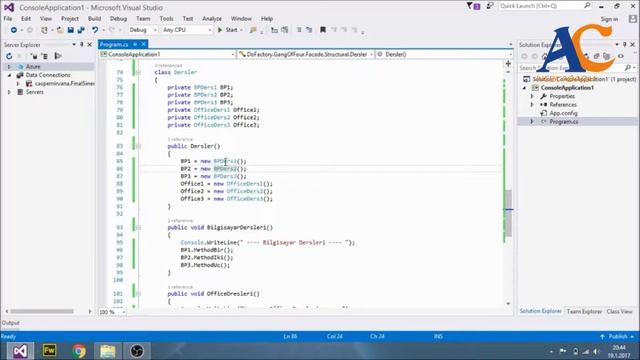Pin the Server Explorer panel

point(82,44)
